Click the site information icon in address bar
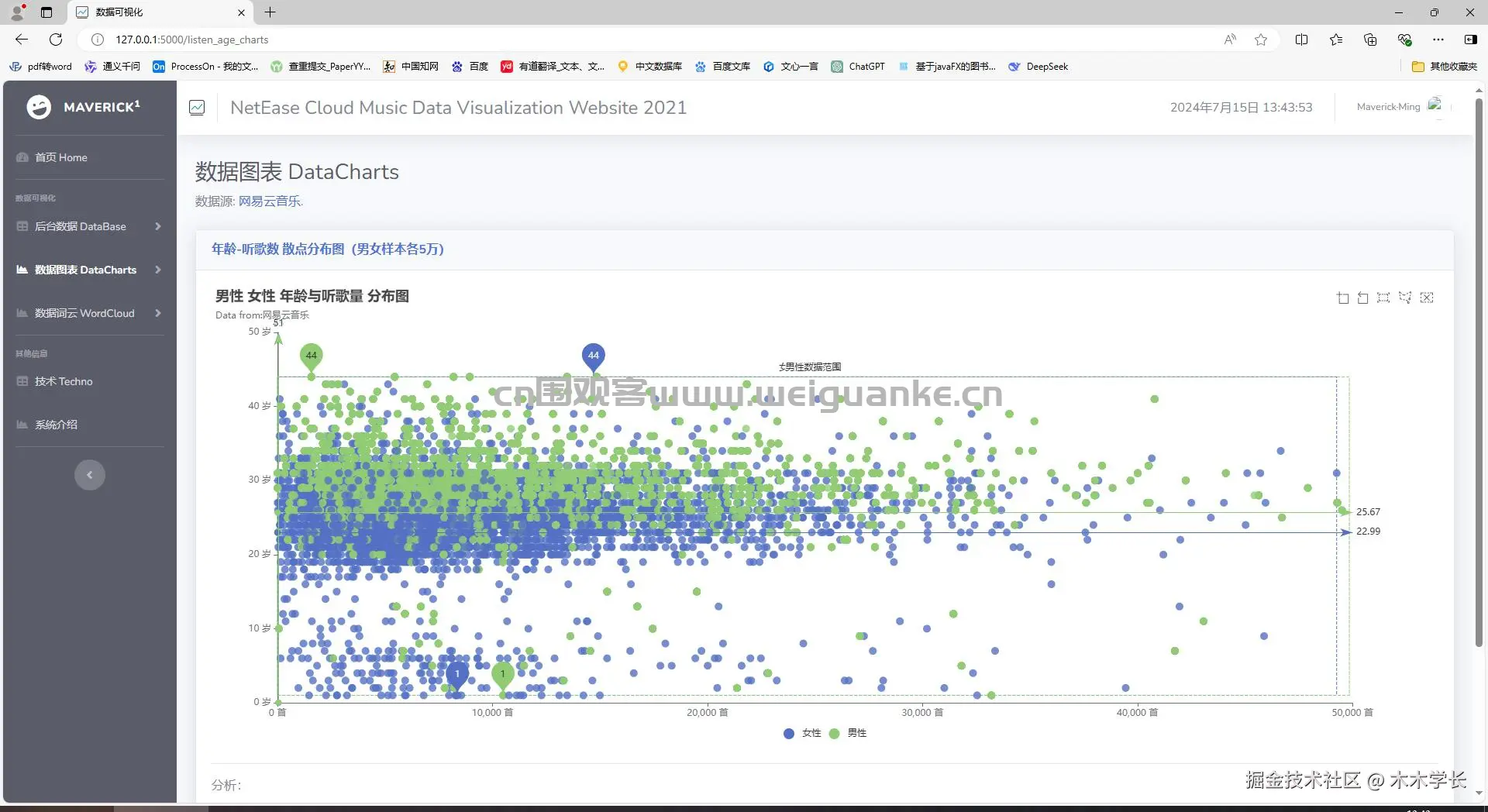The width and height of the screenshot is (1488, 812). coord(98,40)
